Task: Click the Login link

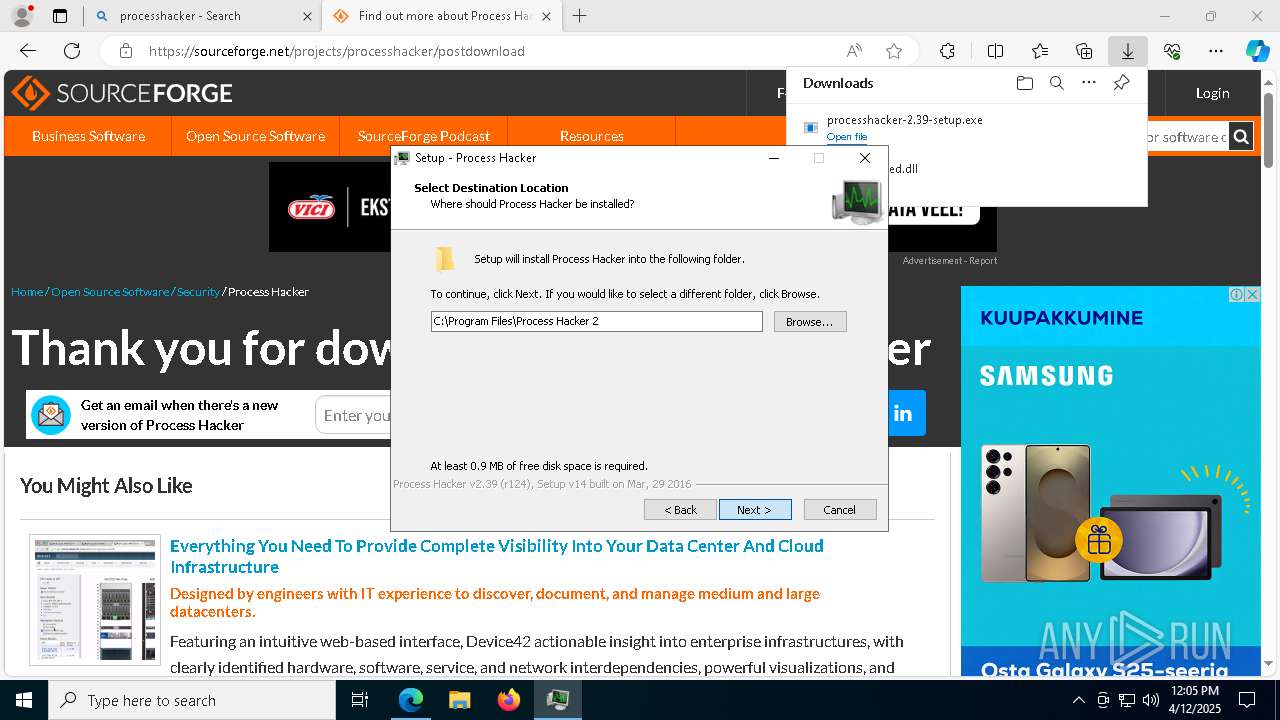Action: 1212,93
